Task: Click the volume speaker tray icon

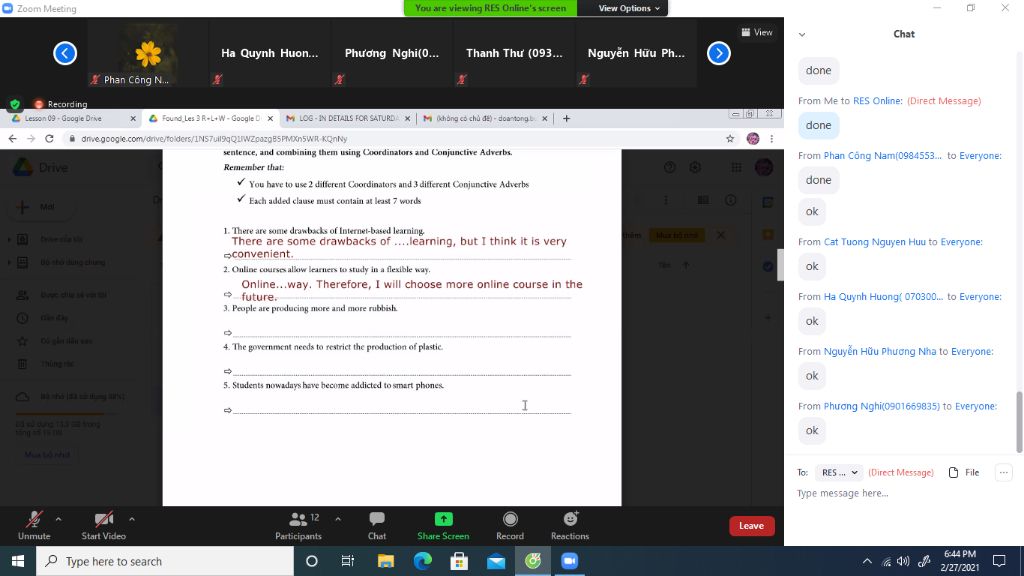Action: click(x=903, y=561)
